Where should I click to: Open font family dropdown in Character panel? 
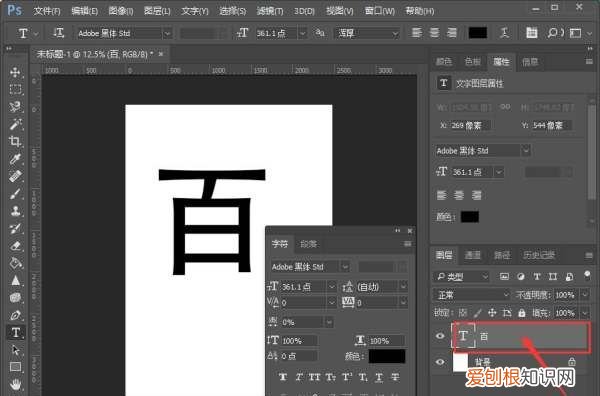pos(345,267)
